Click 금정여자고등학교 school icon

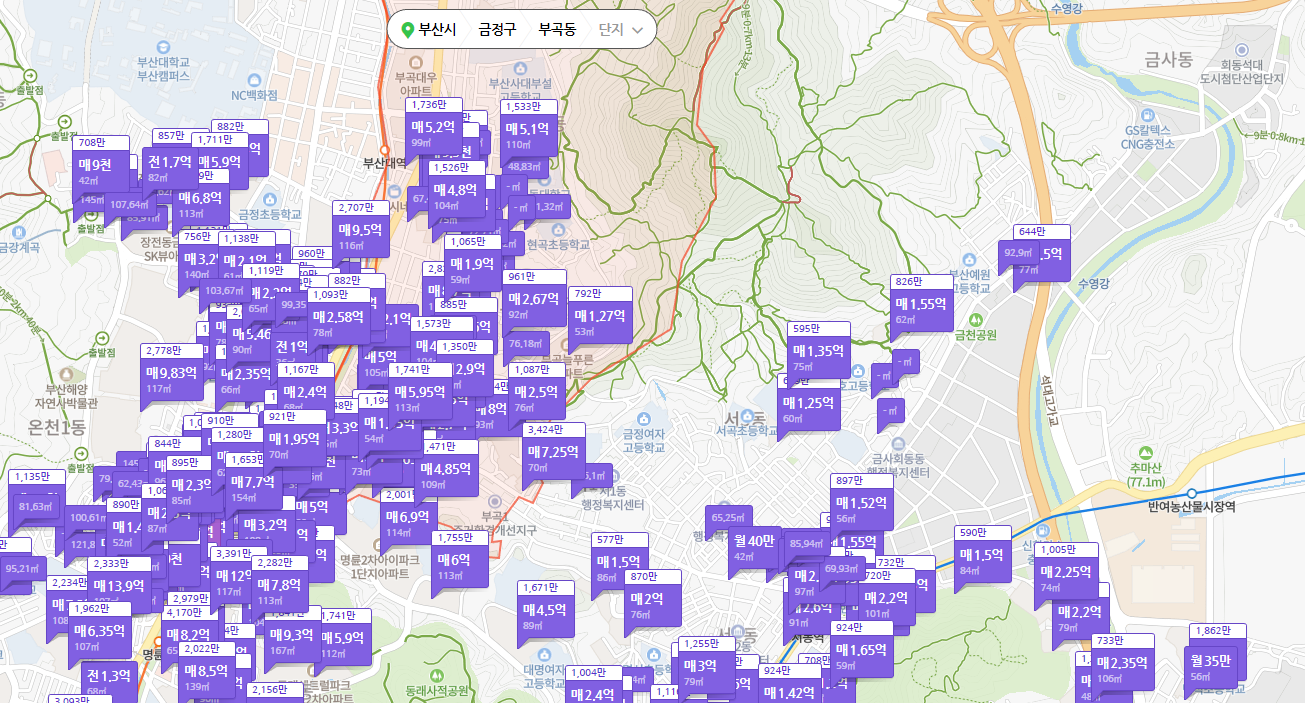(x=644, y=417)
